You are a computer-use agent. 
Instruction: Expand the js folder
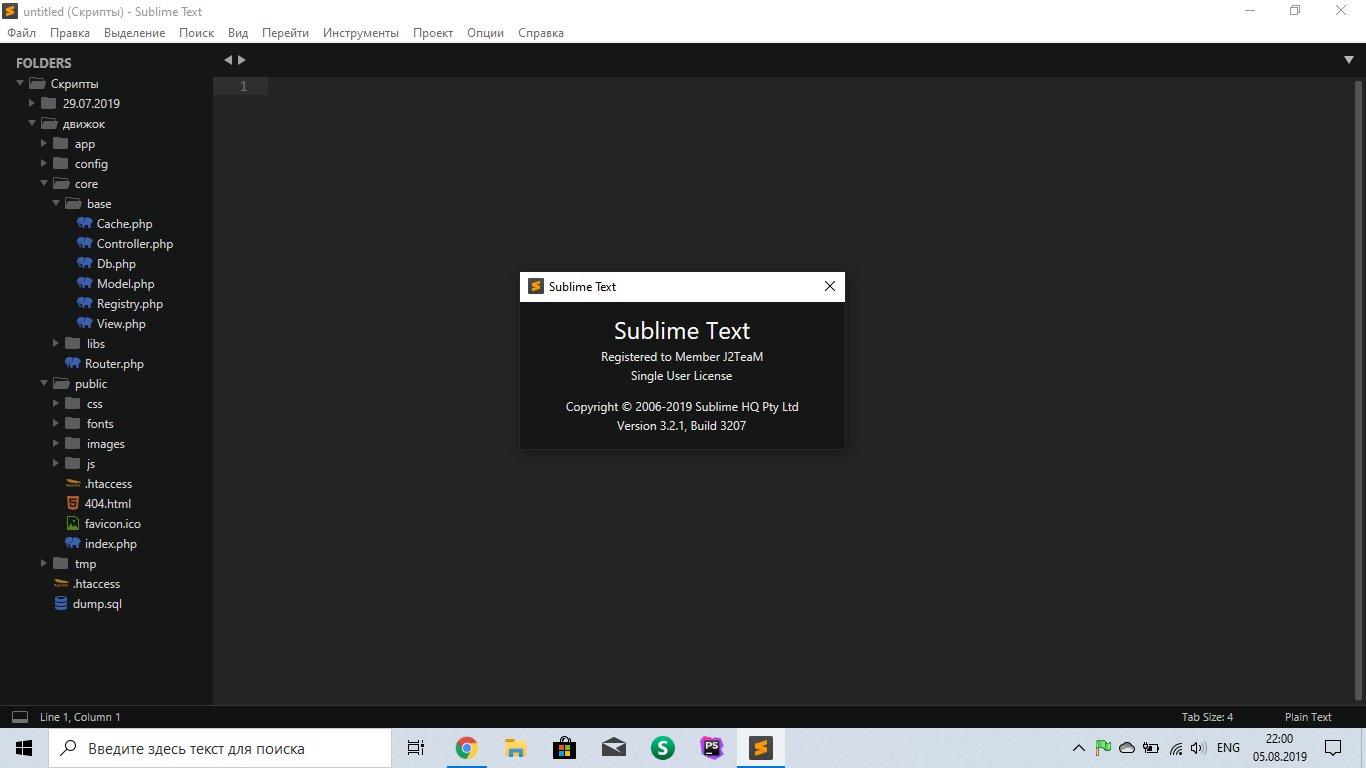click(x=56, y=464)
